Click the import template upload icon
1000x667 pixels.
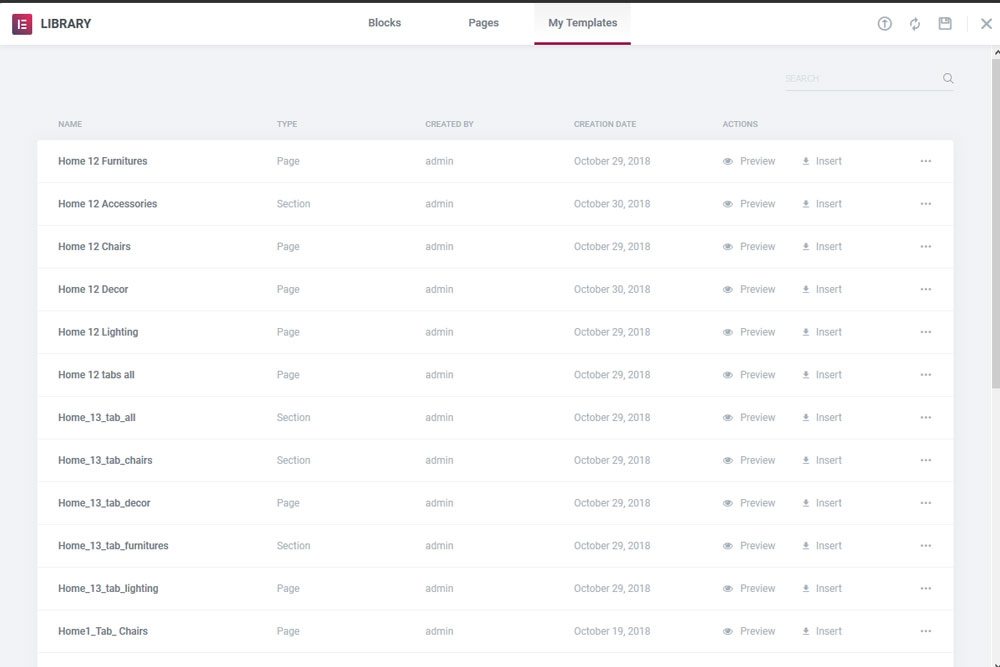[x=884, y=24]
